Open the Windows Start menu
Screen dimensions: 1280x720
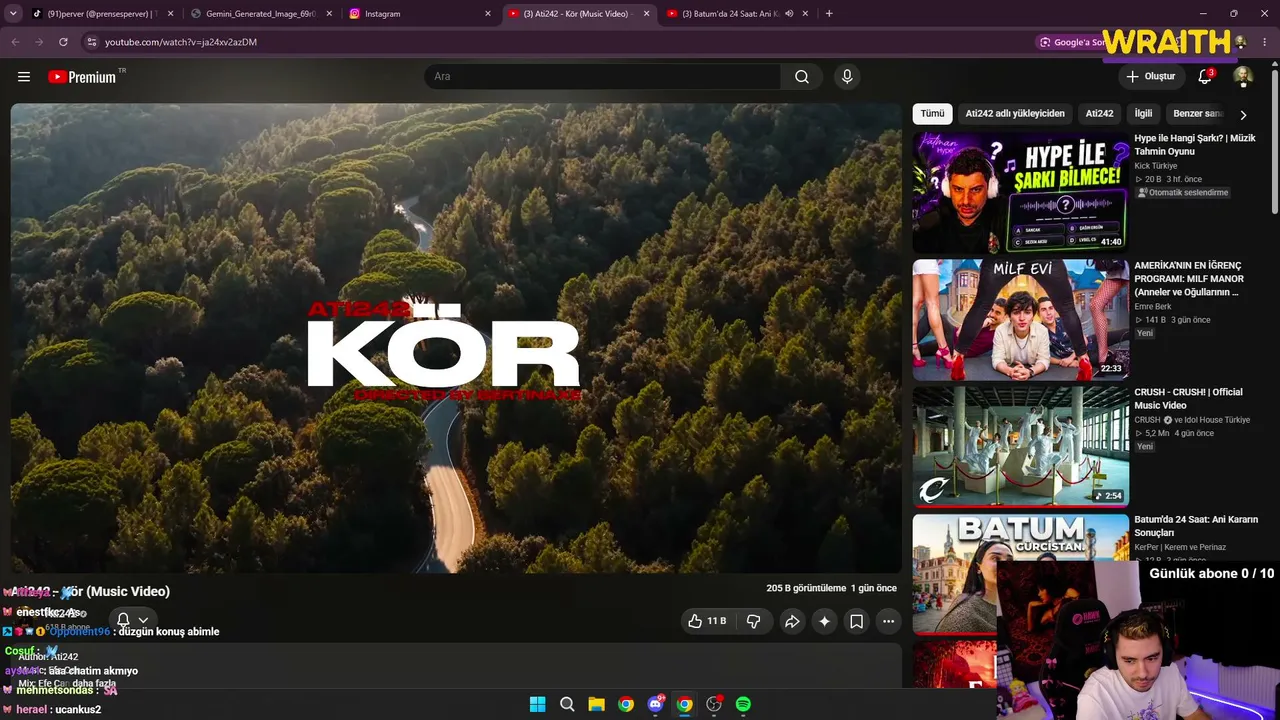tap(537, 704)
